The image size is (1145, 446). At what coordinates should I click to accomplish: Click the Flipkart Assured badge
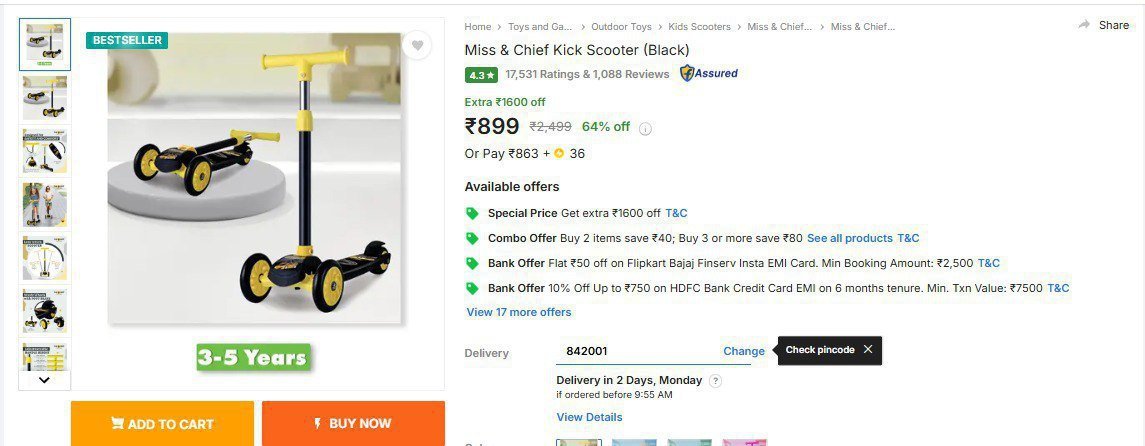click(x=709, y=74)
